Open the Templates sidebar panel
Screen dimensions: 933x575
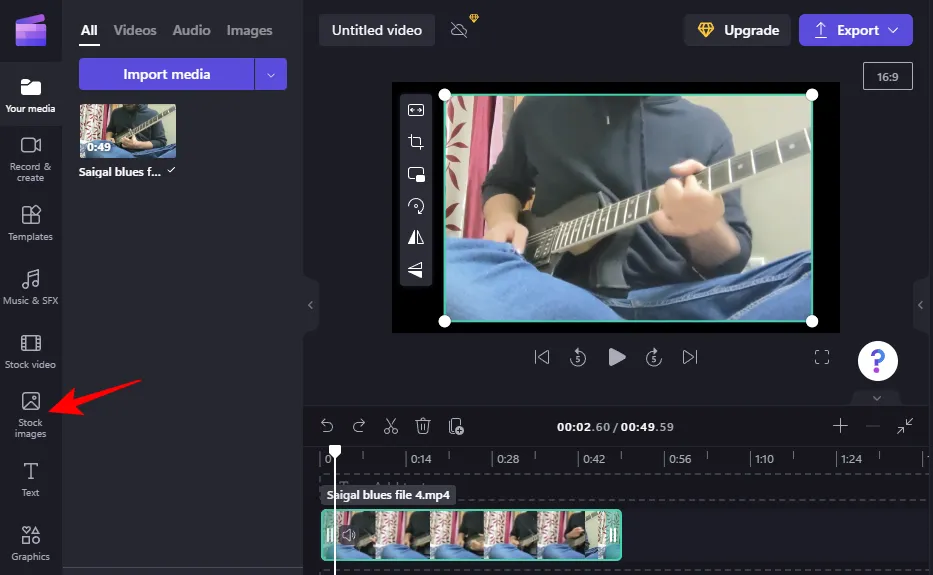(31, 222)
